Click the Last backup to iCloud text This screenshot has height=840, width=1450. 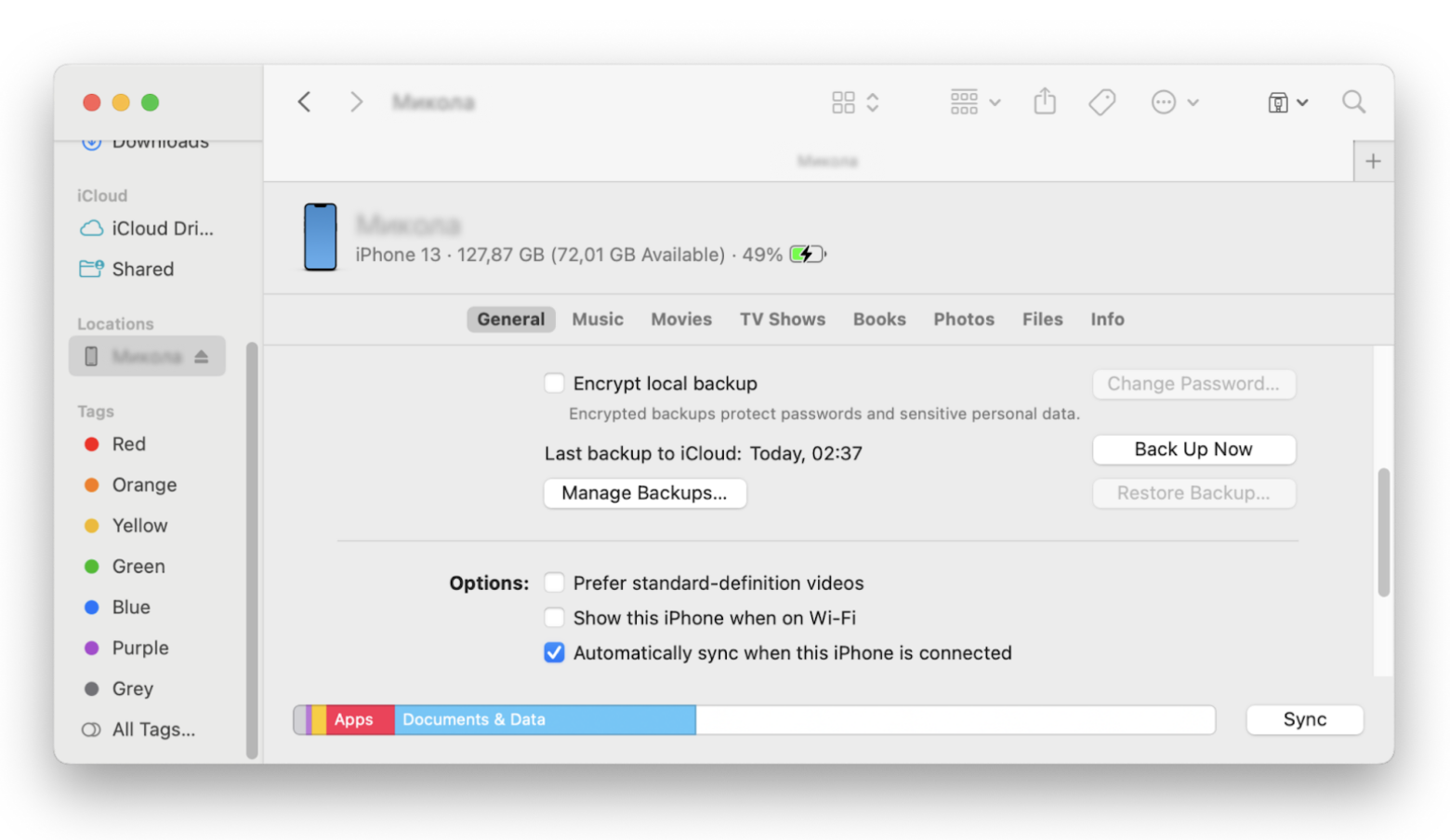point(704,454)
